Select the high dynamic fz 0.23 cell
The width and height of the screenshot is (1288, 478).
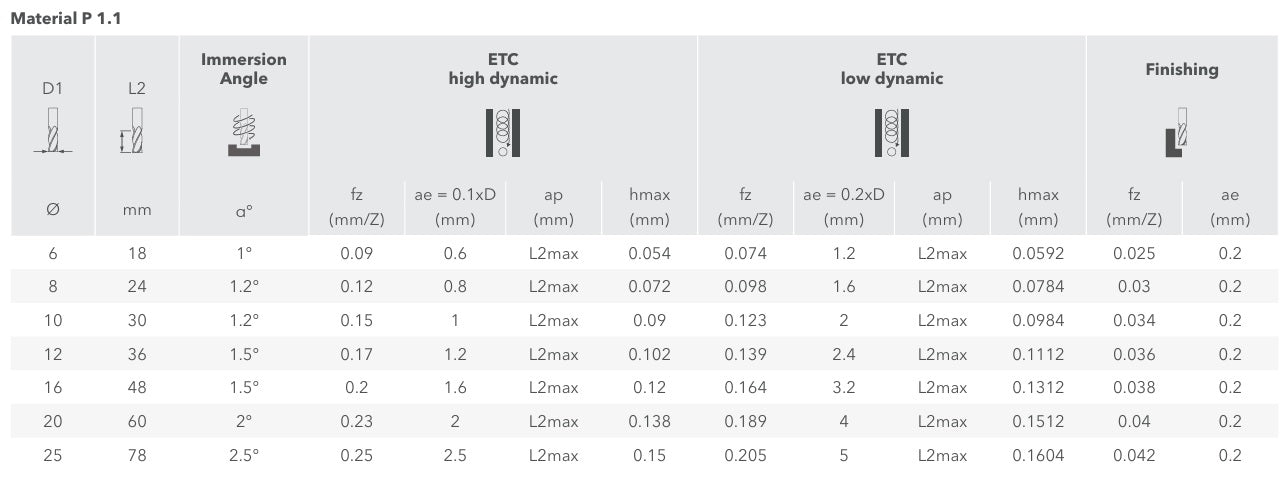coord(357,421)
